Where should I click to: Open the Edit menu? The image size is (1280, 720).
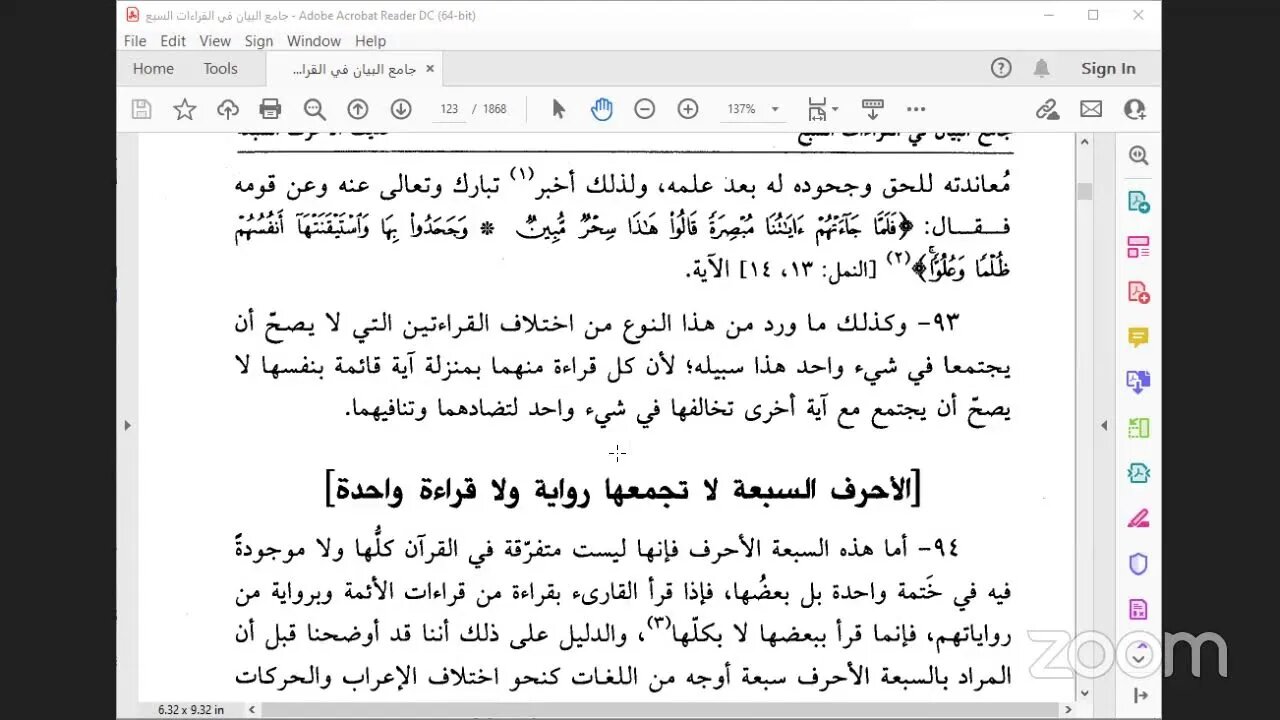tap(173, 41)
